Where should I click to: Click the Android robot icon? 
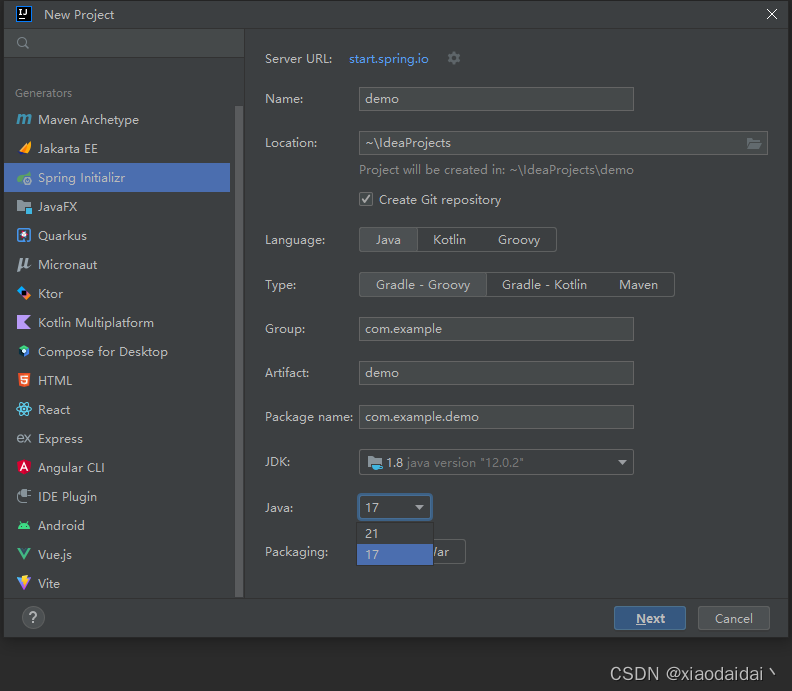pyautogui.click(x=24, y=525)
